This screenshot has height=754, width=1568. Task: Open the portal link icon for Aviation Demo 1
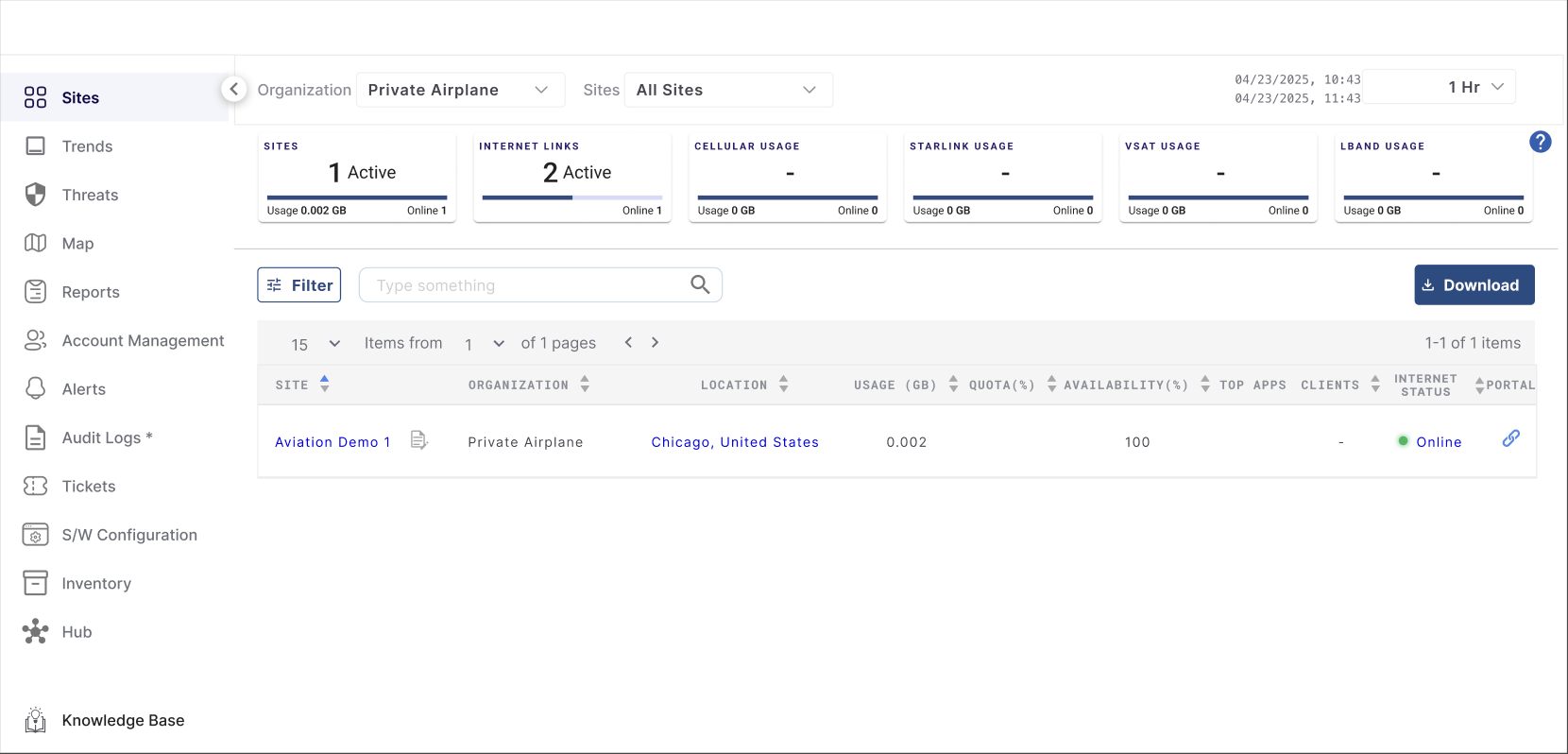pyautogui.click(x=1510, y=438)
